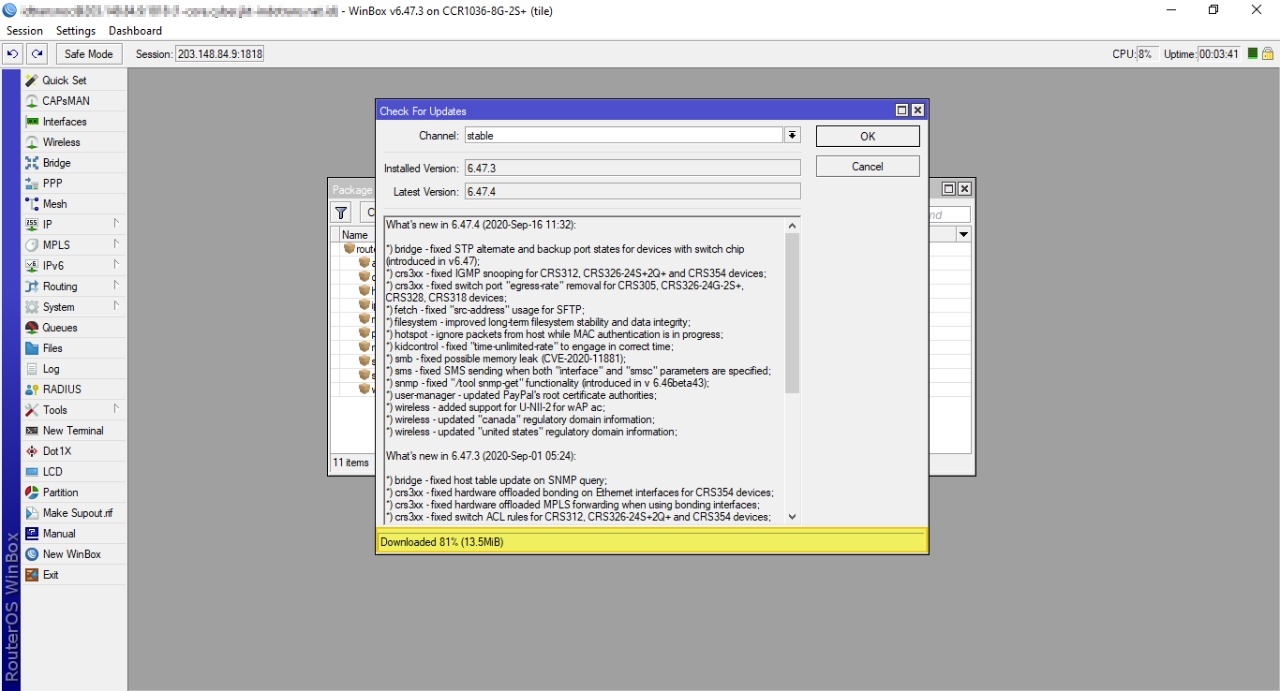Click the lock icon near Uptime
This screenshot has width=1280, height=691.
point(1268,54)
